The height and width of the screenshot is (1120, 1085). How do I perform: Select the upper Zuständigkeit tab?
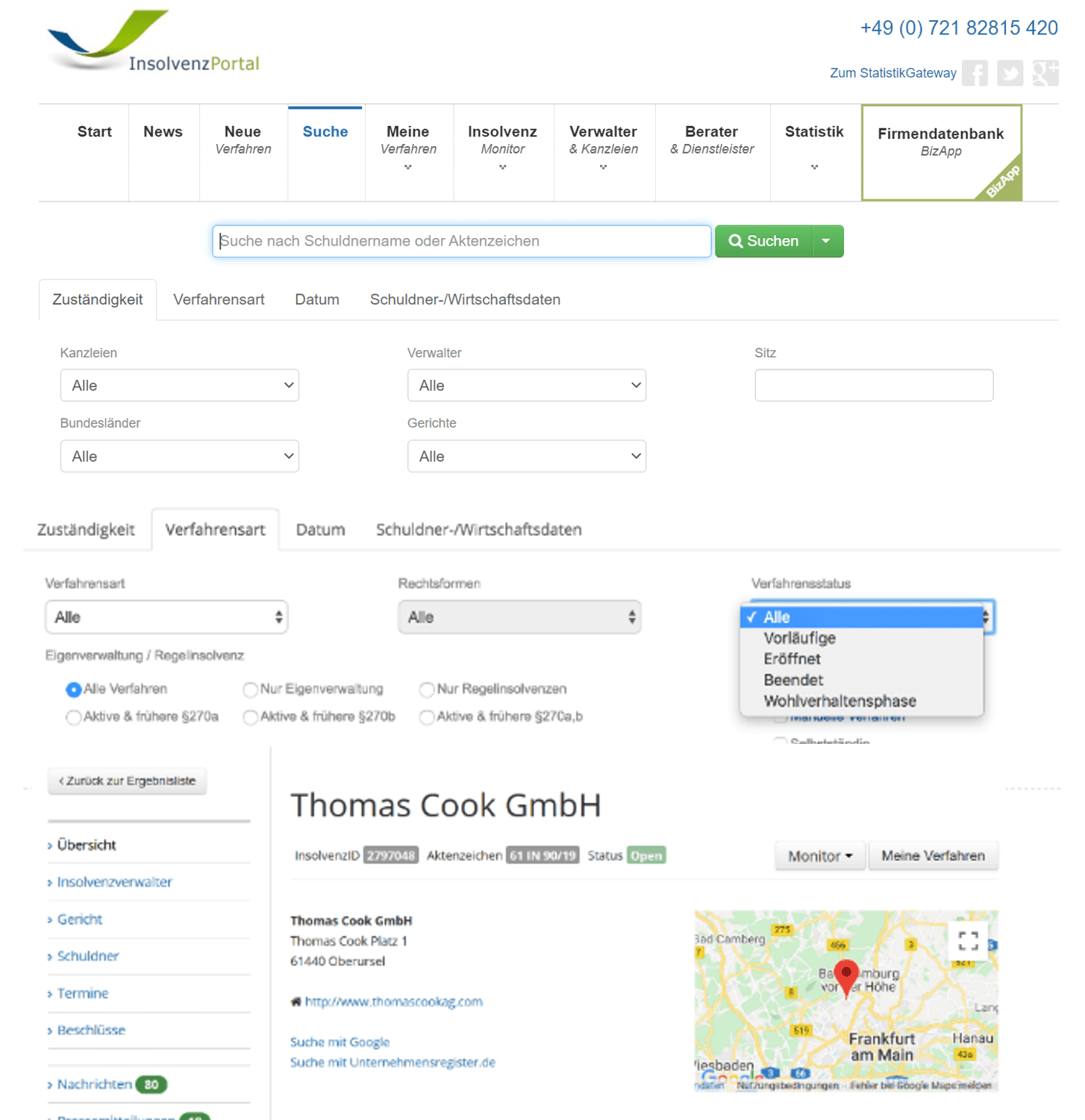97,299
